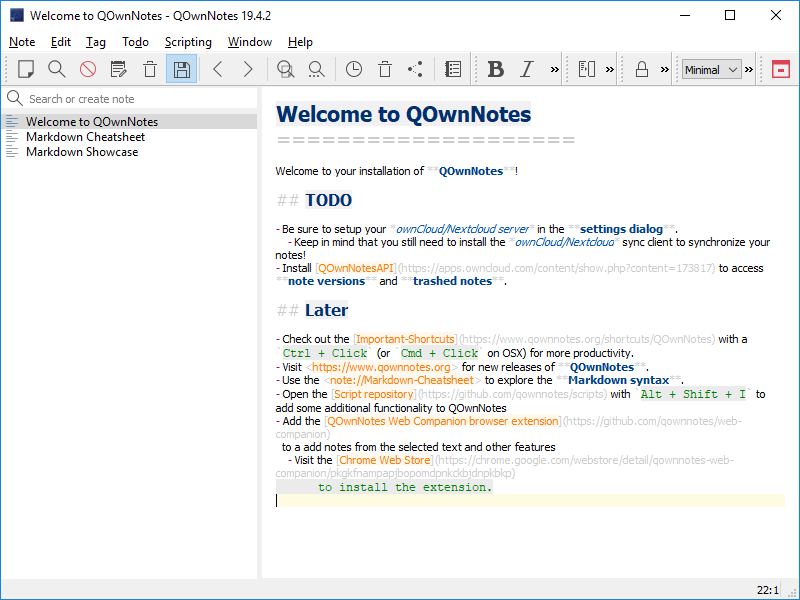Open the Markdown Showcase note

[82, 152]
